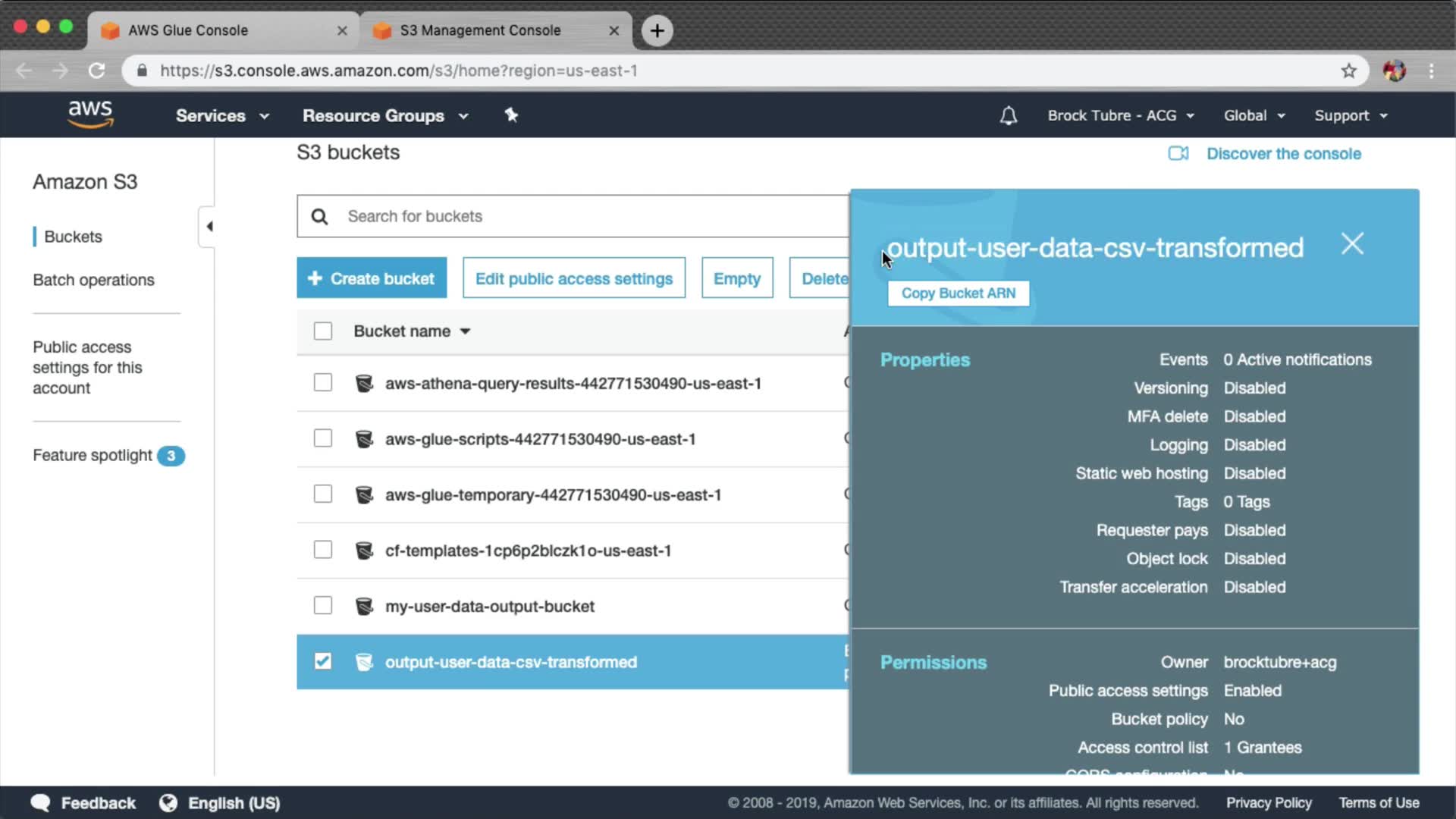Toggle the select-all buckets header checkbox
The height and width of the screenshot is (819, 1456).
(323, 331)
